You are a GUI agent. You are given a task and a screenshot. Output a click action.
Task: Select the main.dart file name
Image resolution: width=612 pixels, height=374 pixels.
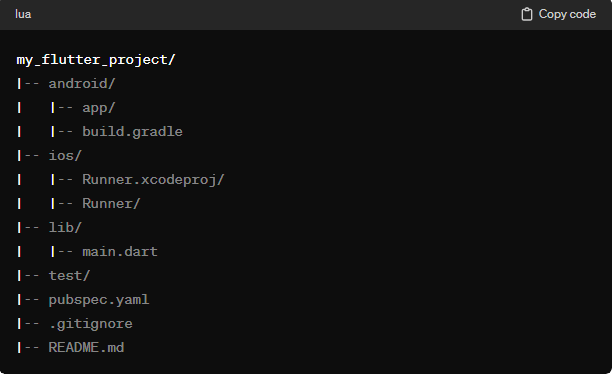(x=120, y=251)
